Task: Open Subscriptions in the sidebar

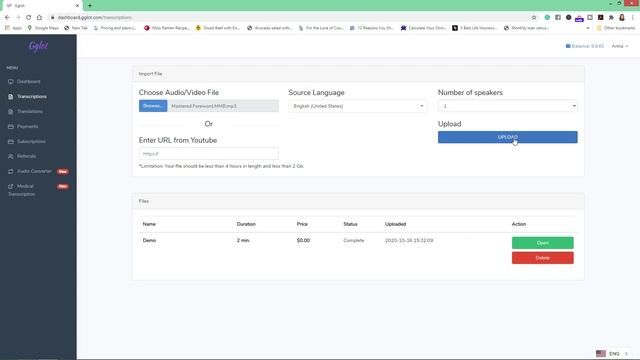Action: 31,142
